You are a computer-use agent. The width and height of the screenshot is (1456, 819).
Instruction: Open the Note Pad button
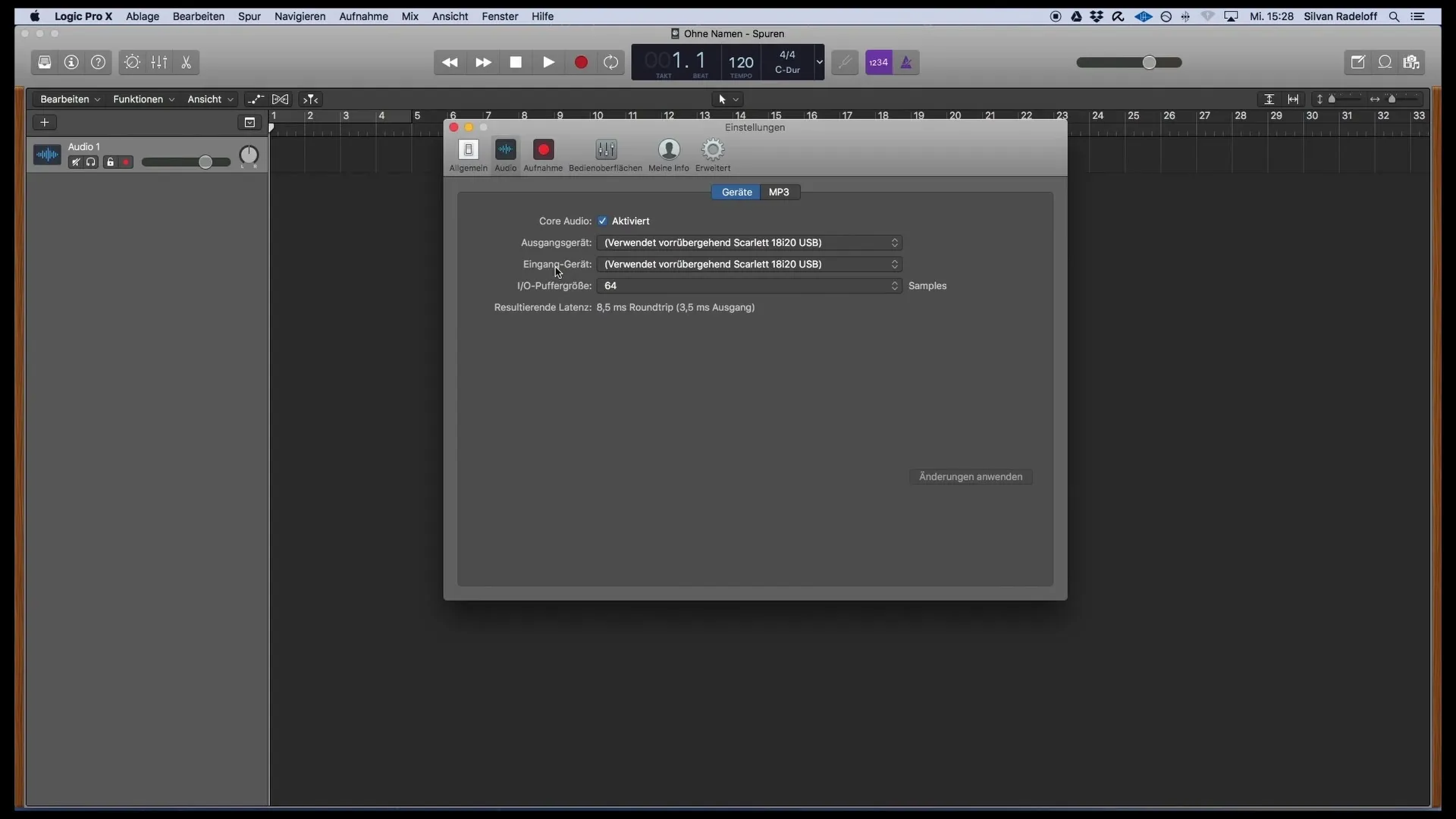tap(1358, 62)
